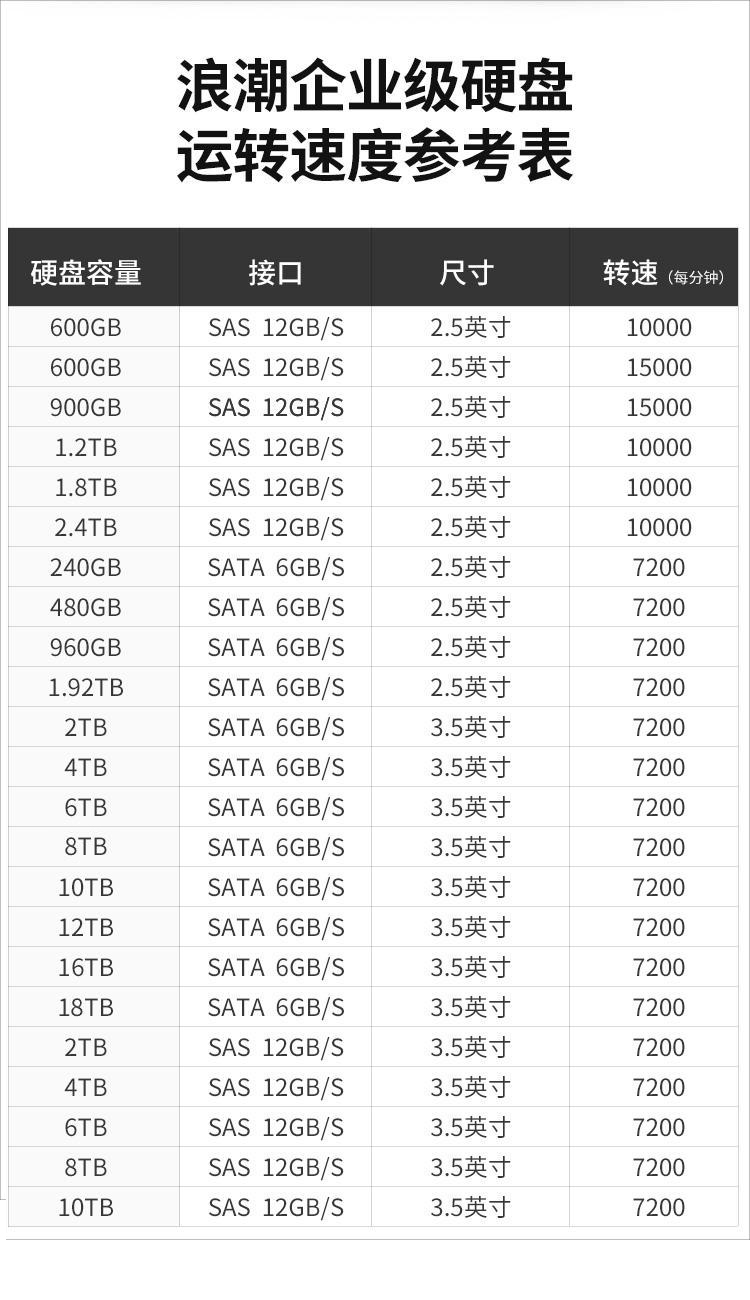This screenshot has height=1300, width=750.
Task: Click the 480GB capacity cell
Action: click(86, 607)
